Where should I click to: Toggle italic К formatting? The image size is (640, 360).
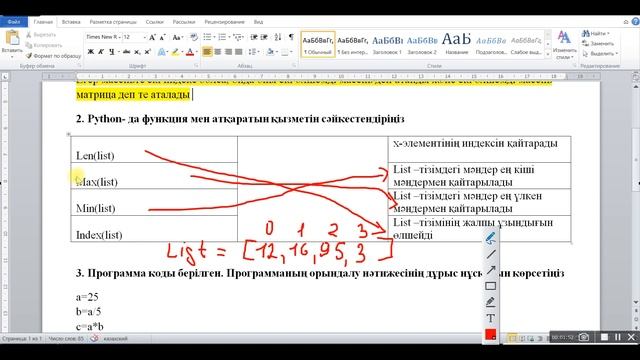tap(101, 52)
